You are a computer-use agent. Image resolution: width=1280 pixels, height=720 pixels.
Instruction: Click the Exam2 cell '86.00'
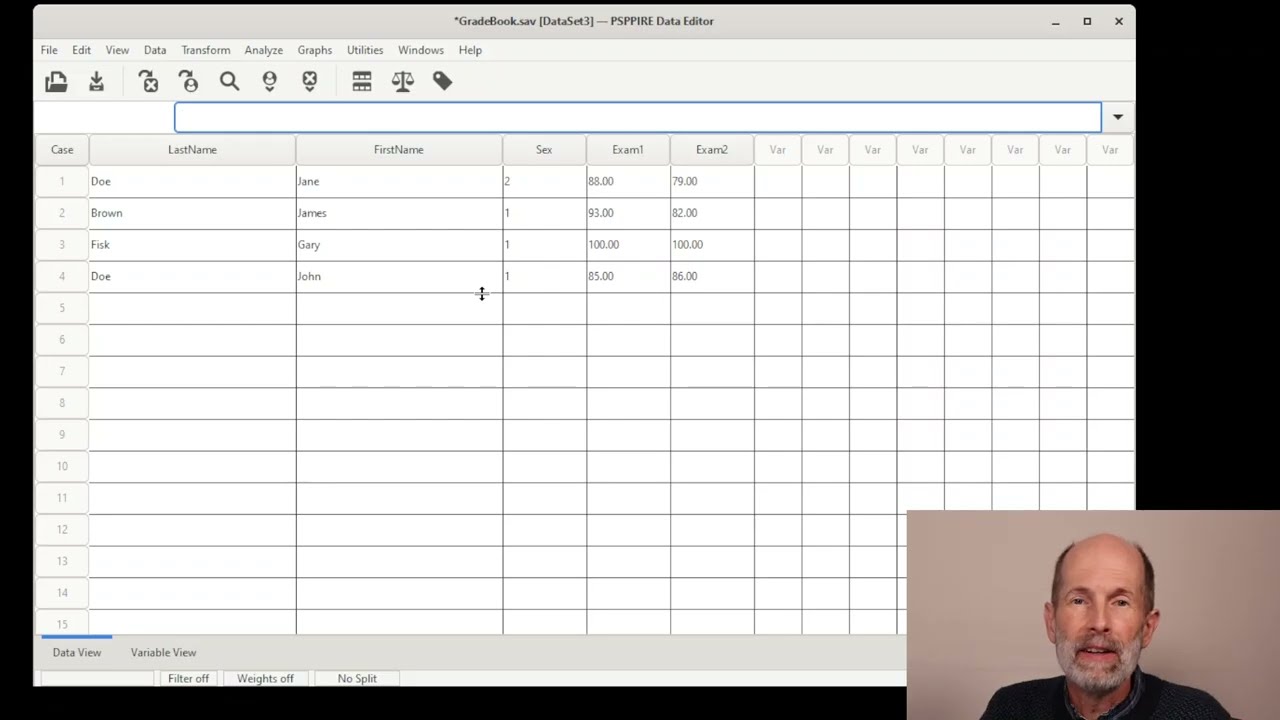tap(712, 276)
